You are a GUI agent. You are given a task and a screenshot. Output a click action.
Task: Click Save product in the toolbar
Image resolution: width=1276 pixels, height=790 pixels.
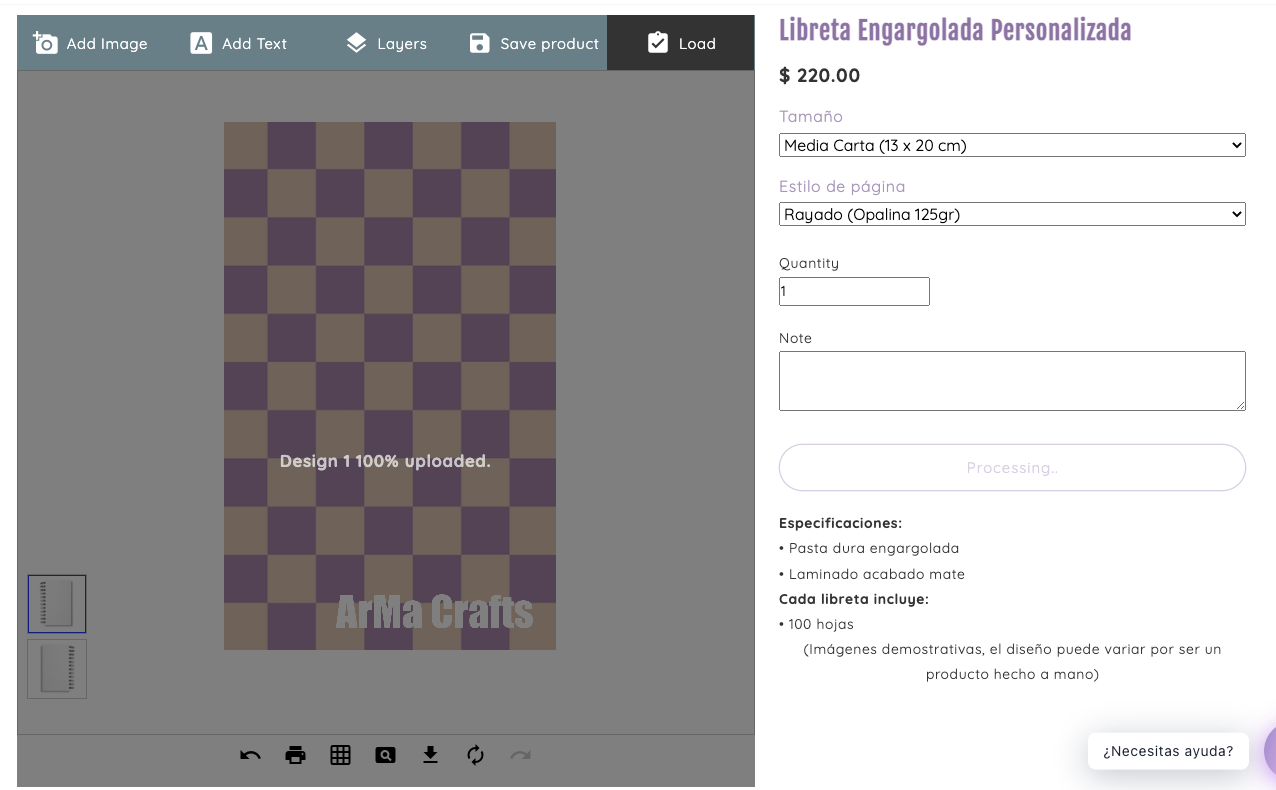[534, 43]
